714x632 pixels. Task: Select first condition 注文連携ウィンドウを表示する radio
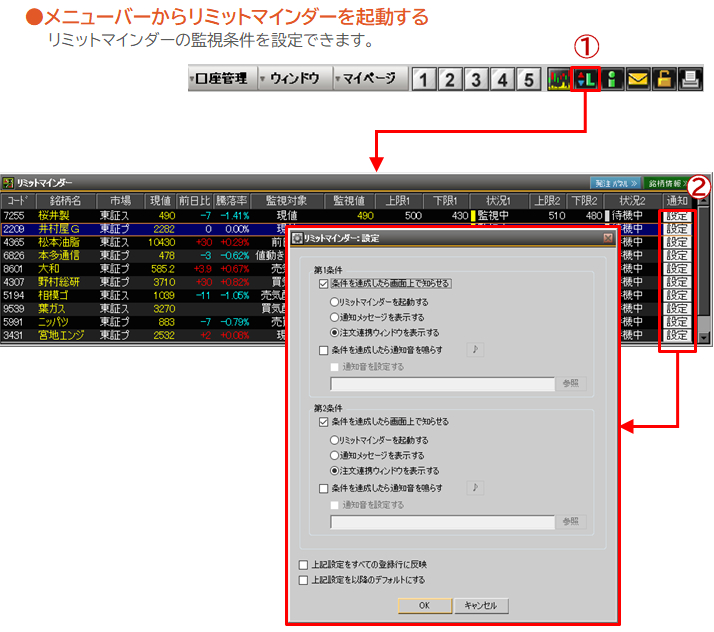tap(335, 332)
